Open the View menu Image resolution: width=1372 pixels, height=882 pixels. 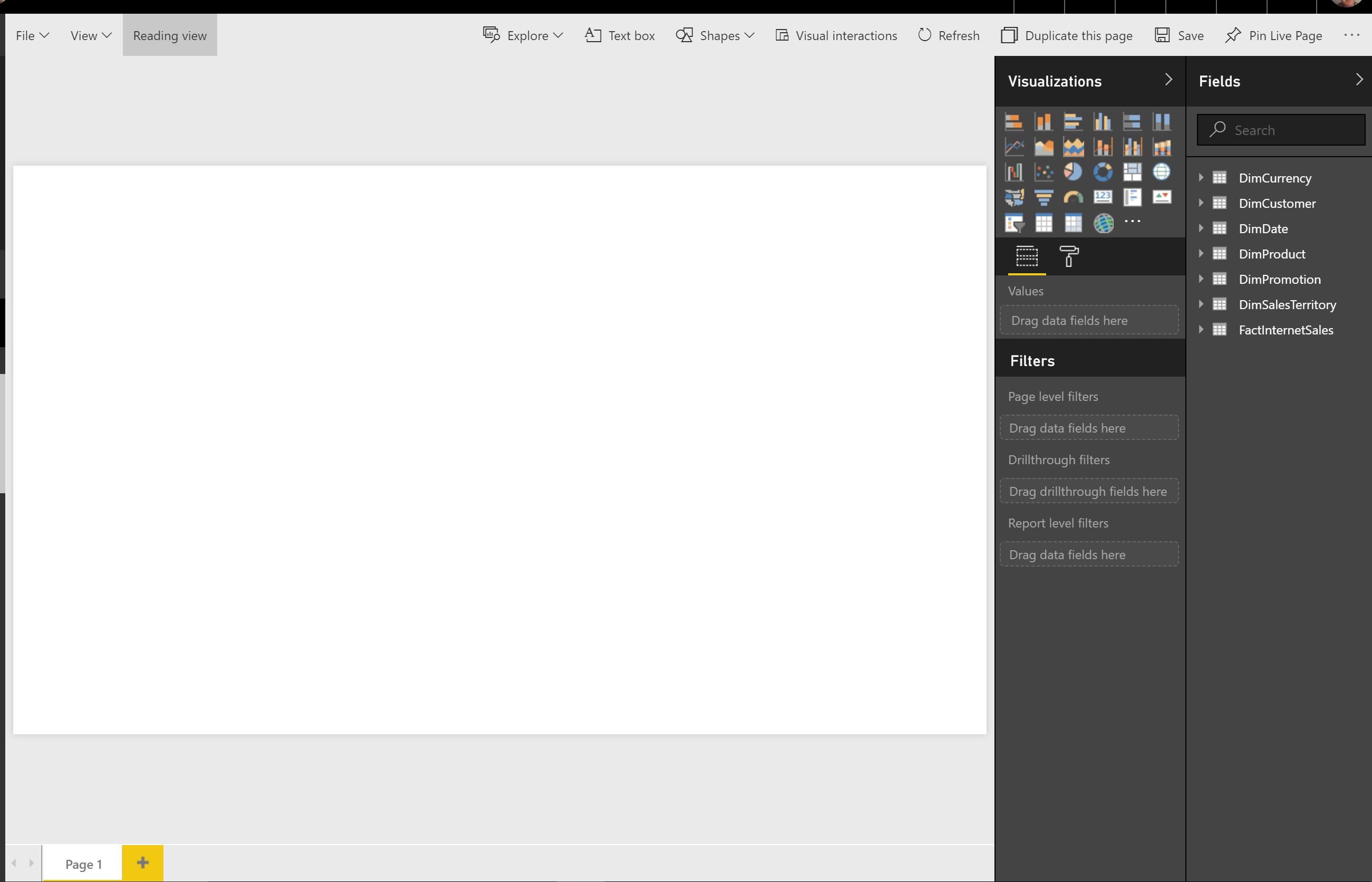91,35
